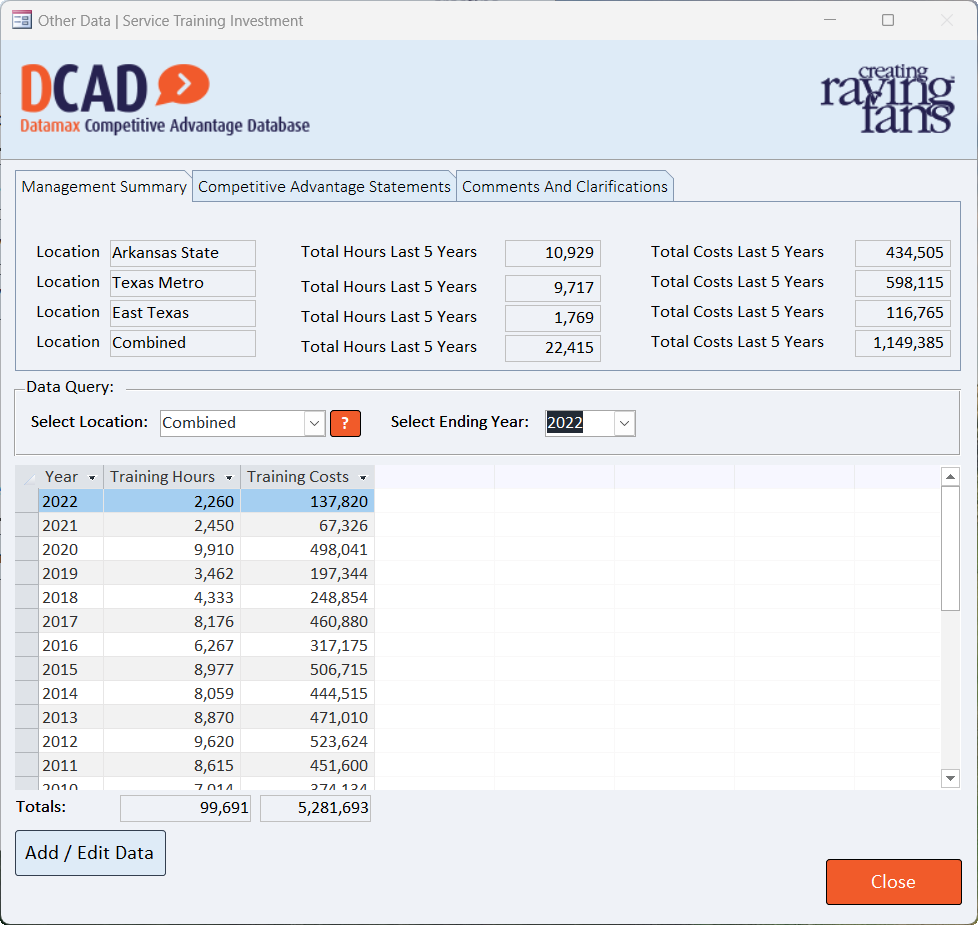Maximize the Service Training Investment window
The width and height of the screenshot is (978, 925).
(x=887, y=20)
